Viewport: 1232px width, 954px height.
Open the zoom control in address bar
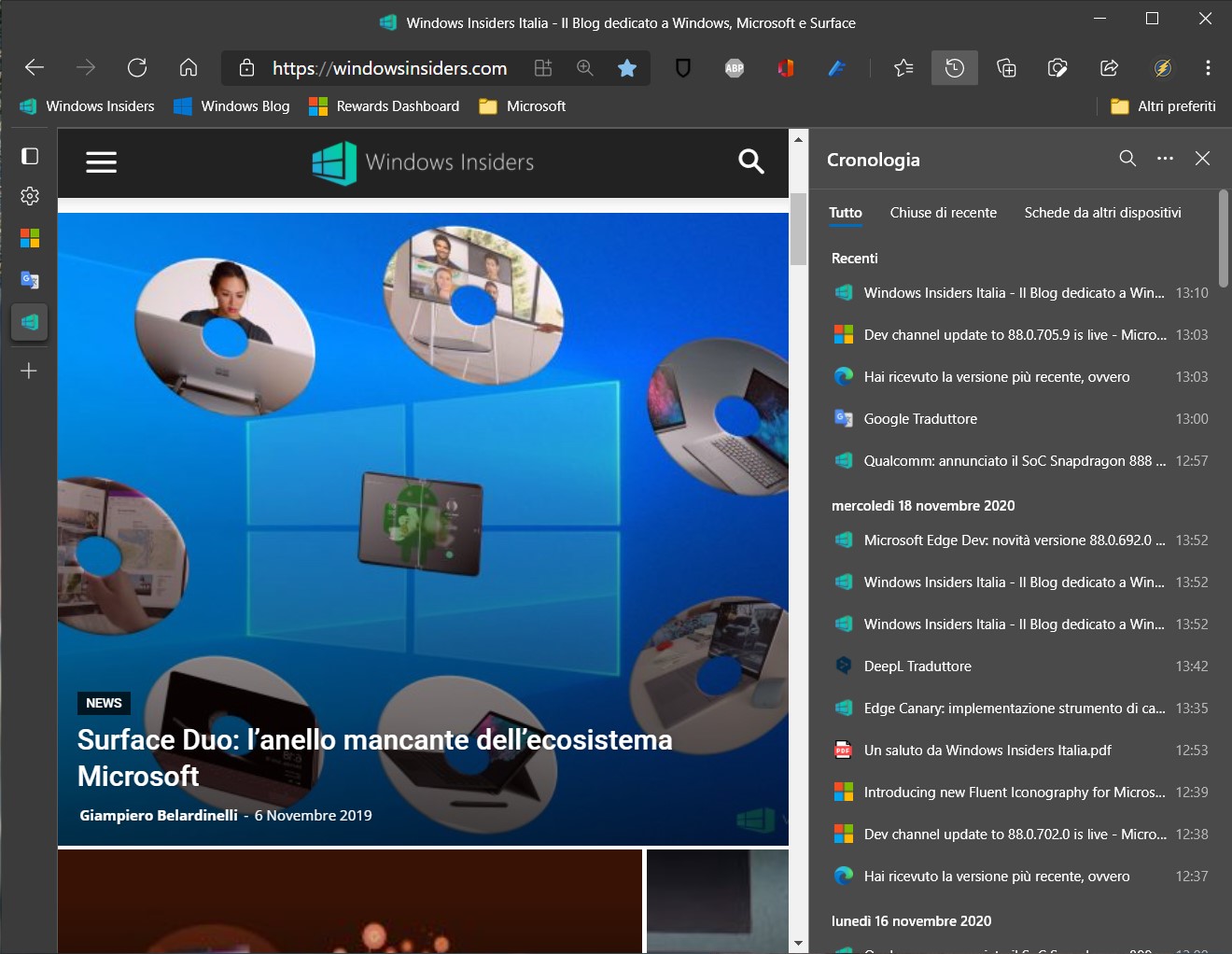point(585,67)
